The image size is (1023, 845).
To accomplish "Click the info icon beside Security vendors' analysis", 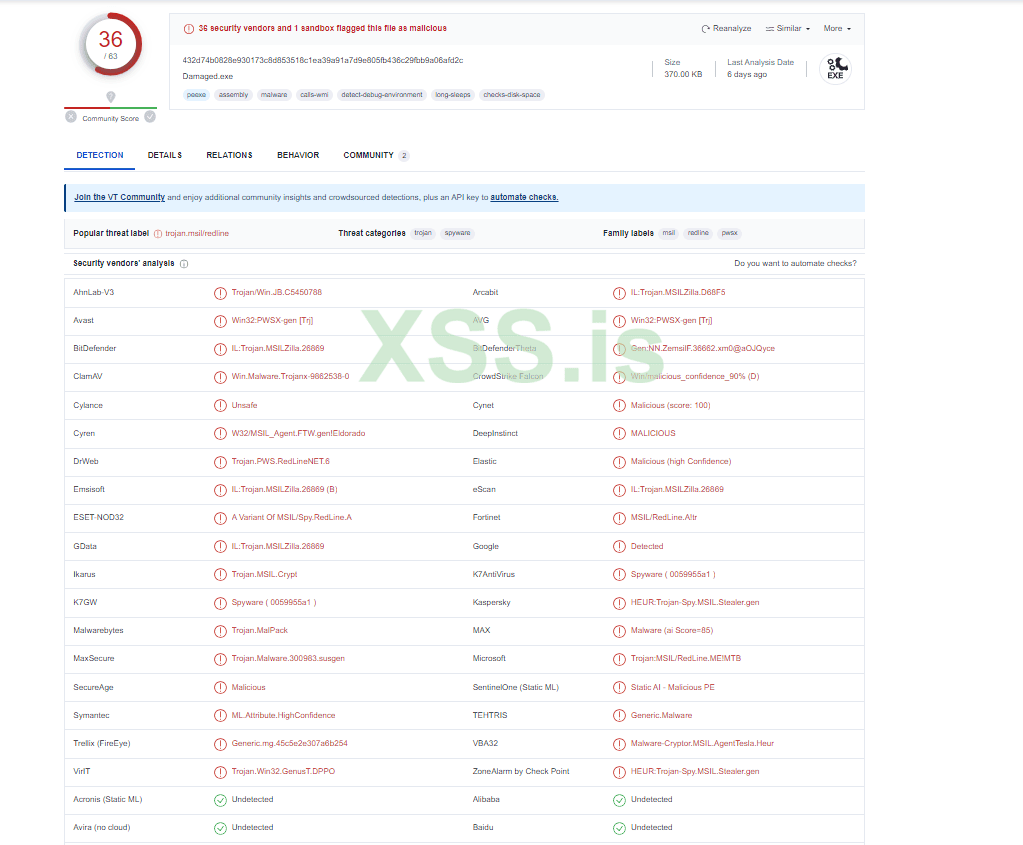I will [x=184, y=264].
